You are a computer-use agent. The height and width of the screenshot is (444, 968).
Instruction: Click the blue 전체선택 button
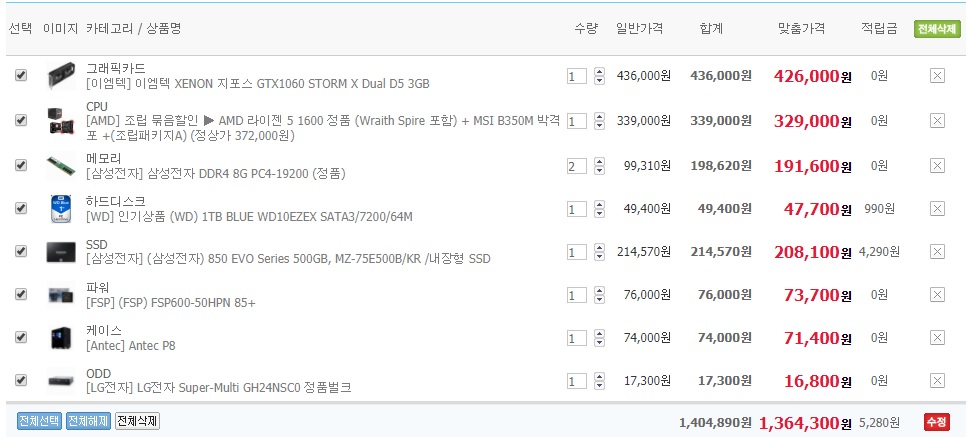tap(40, 421)
